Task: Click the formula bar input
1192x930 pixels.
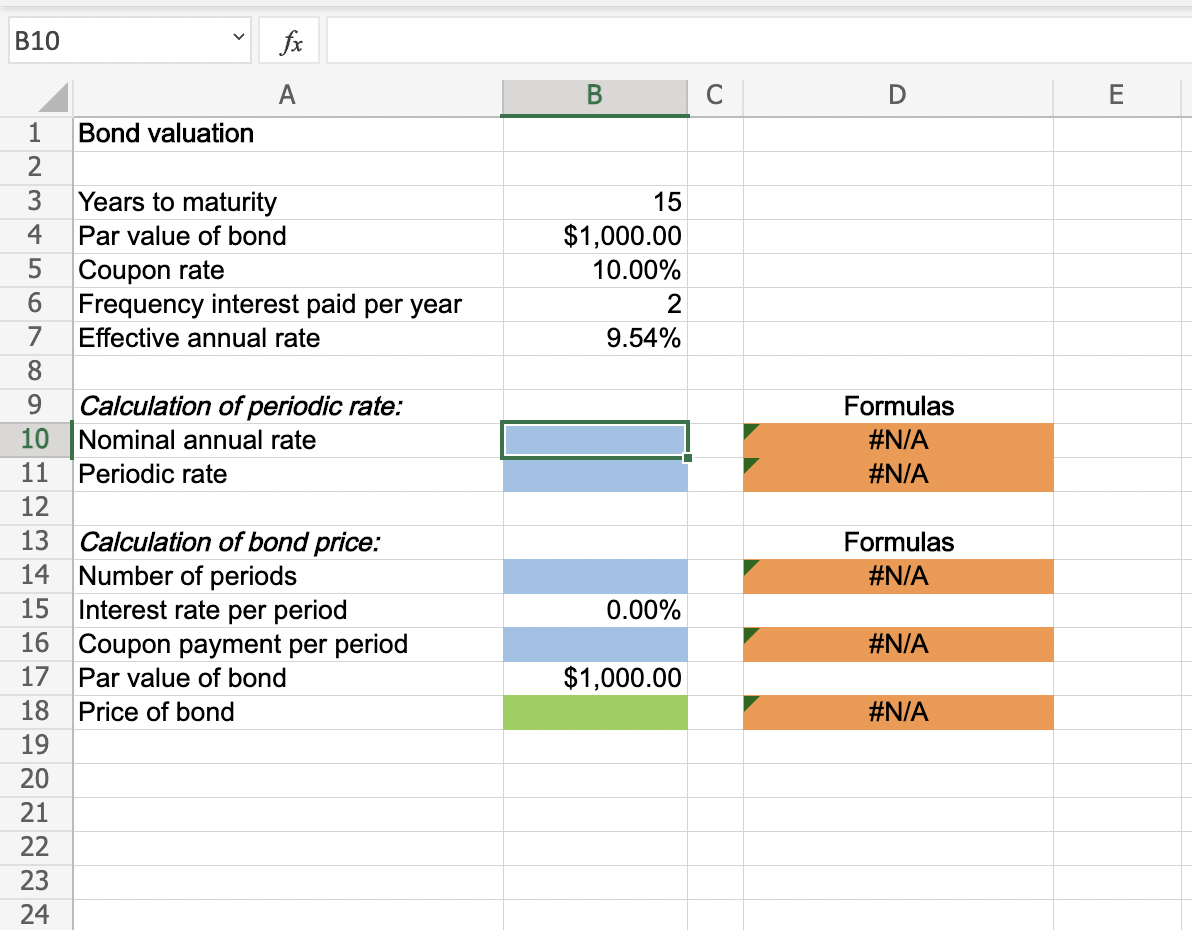Action: pyautogui.click(x=700, y=40)
